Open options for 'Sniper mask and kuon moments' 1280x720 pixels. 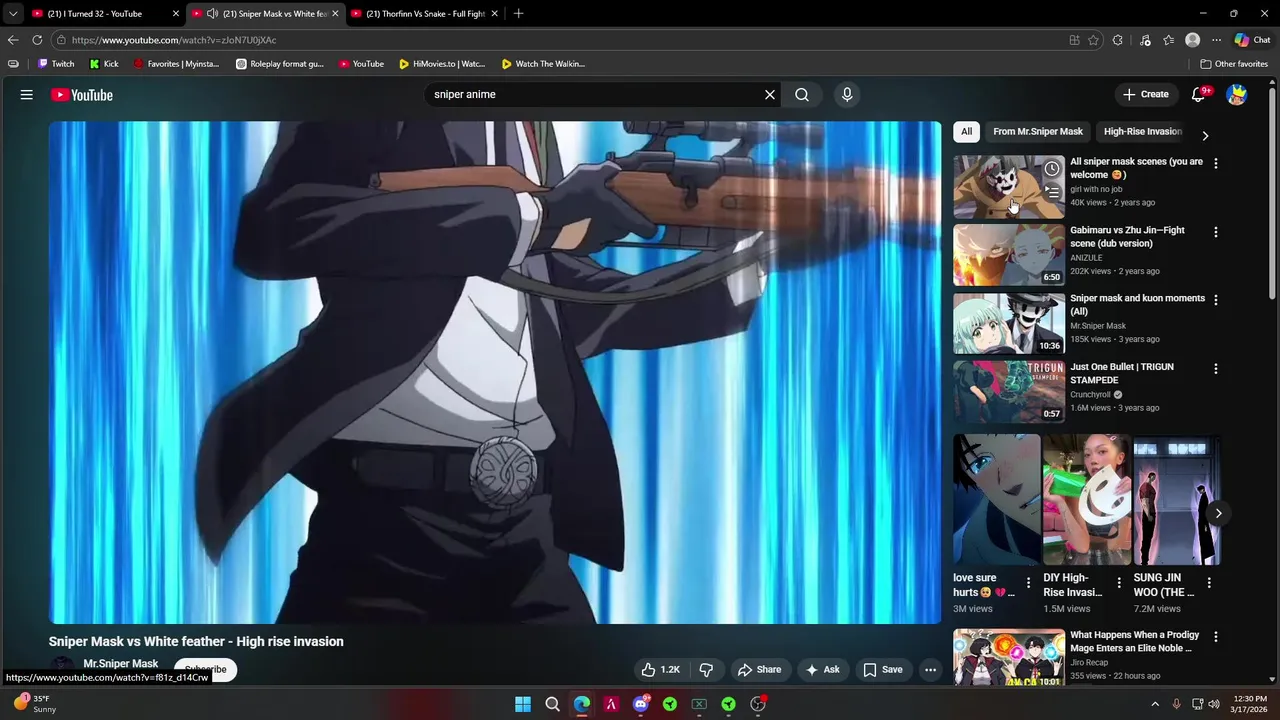1216,300
